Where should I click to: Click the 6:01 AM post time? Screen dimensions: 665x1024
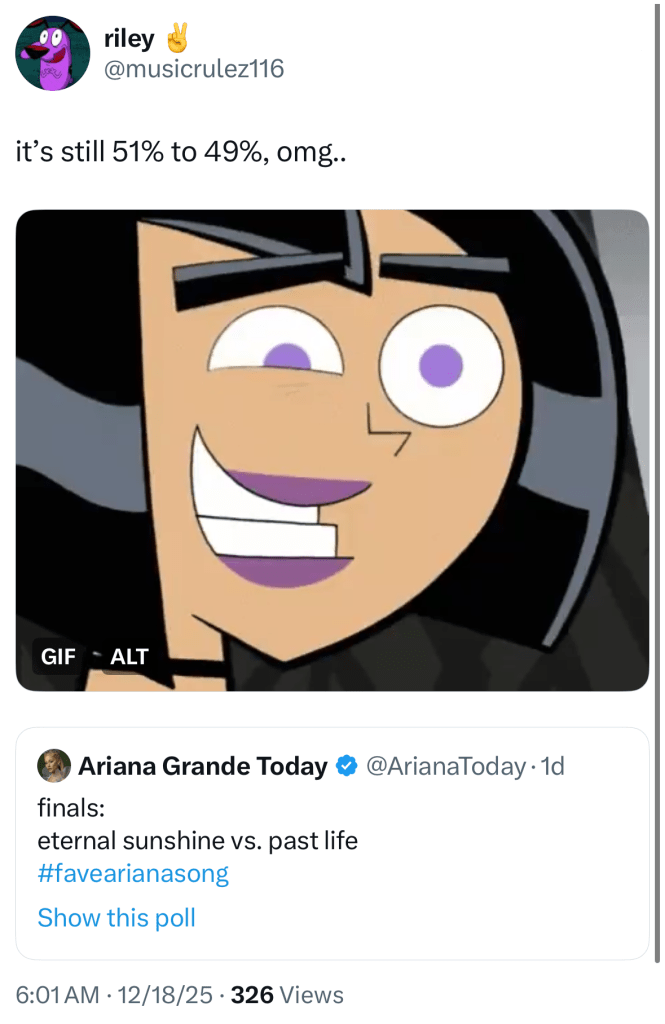(58, 995)
